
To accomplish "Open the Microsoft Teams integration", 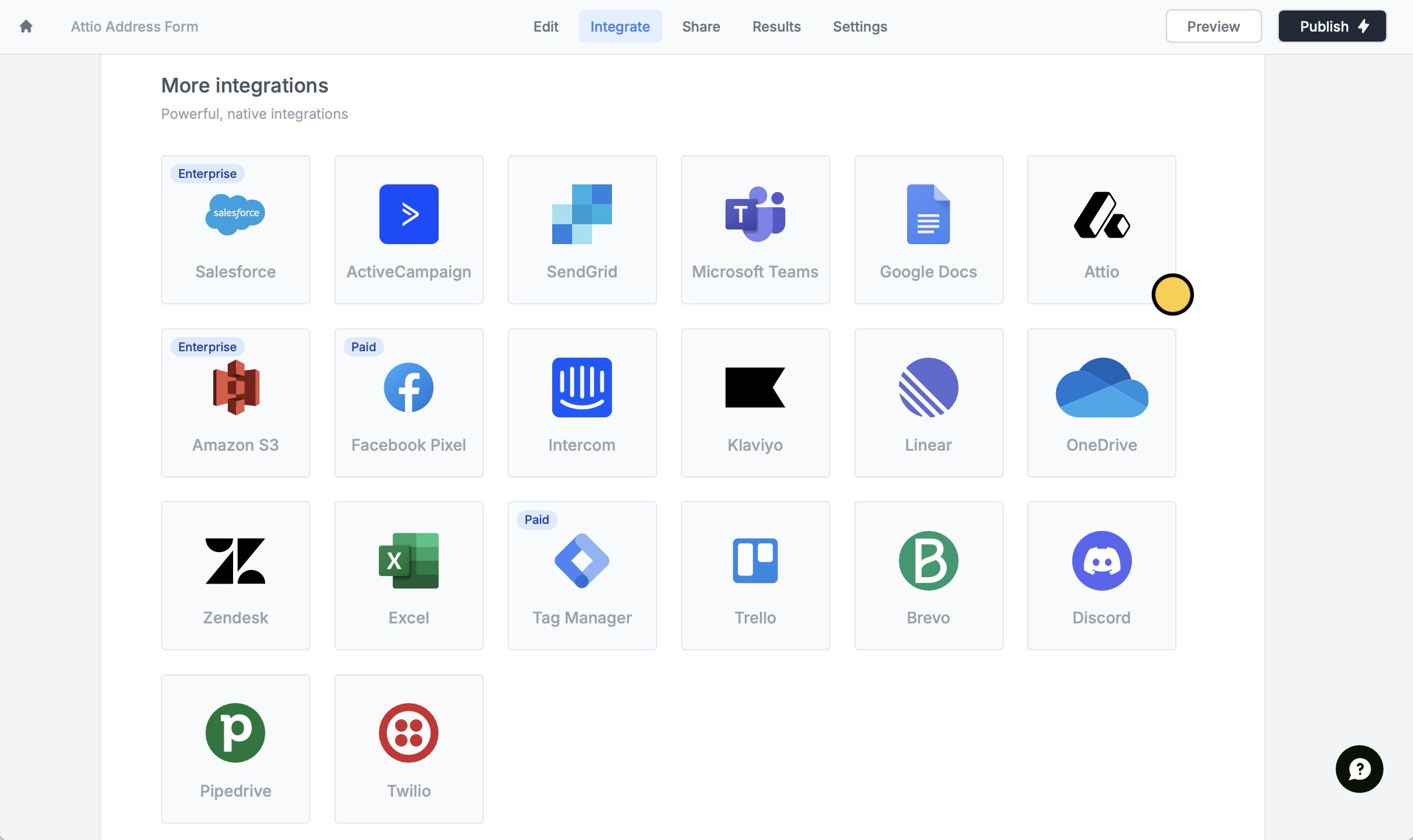I will coord(755,229).
